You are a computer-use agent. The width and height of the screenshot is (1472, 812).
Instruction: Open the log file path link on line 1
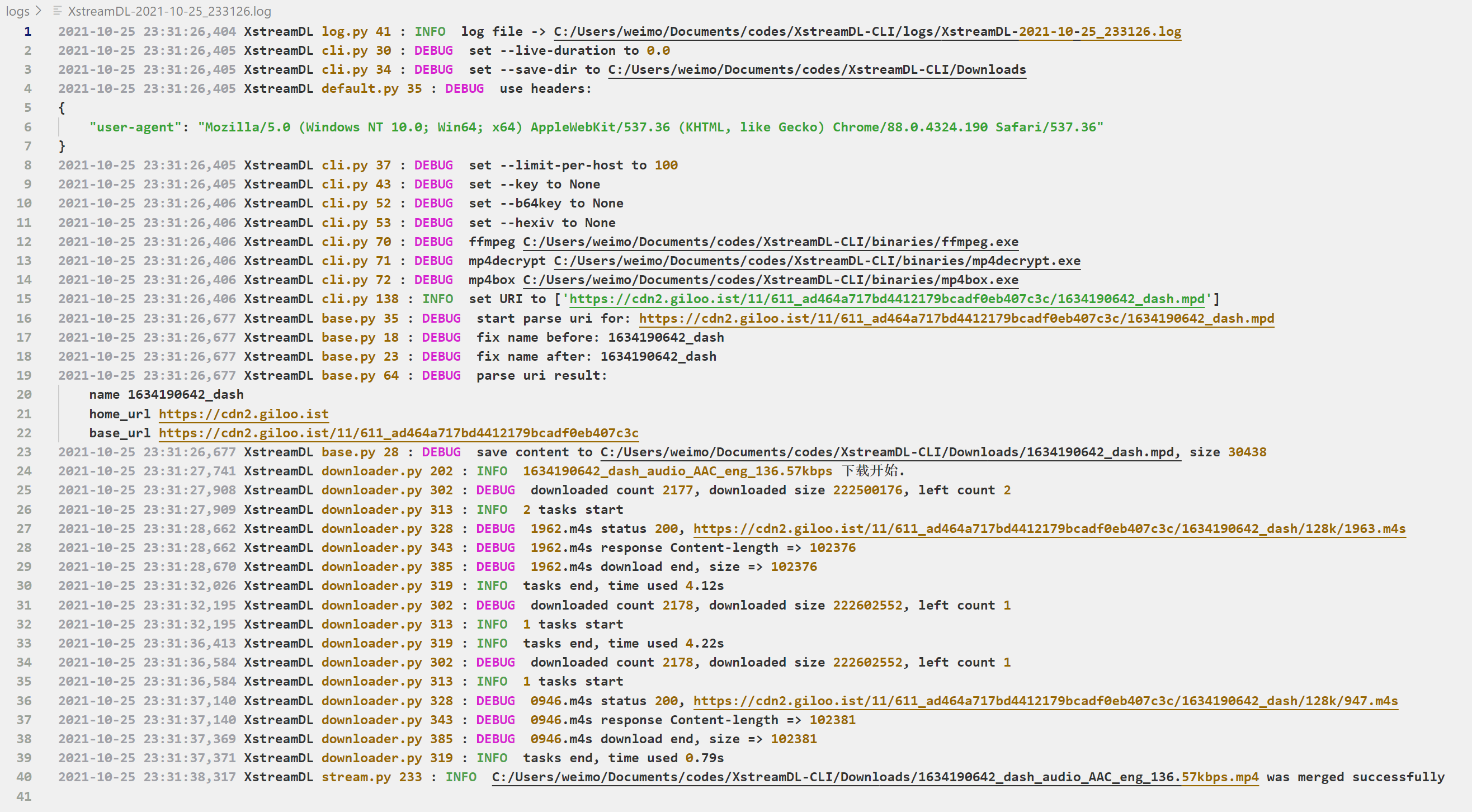pos(866,32)
